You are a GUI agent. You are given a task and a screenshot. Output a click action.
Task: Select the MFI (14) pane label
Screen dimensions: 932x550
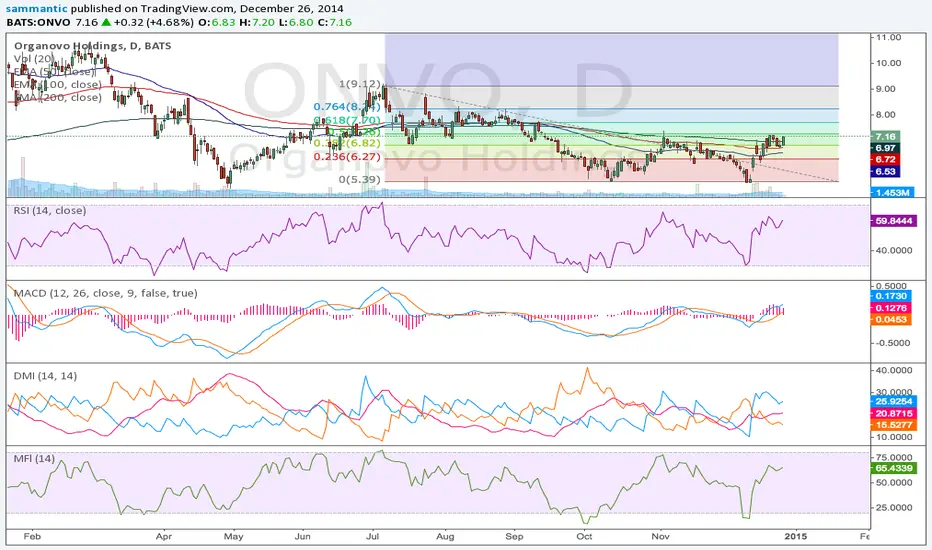tap(34, 458)
